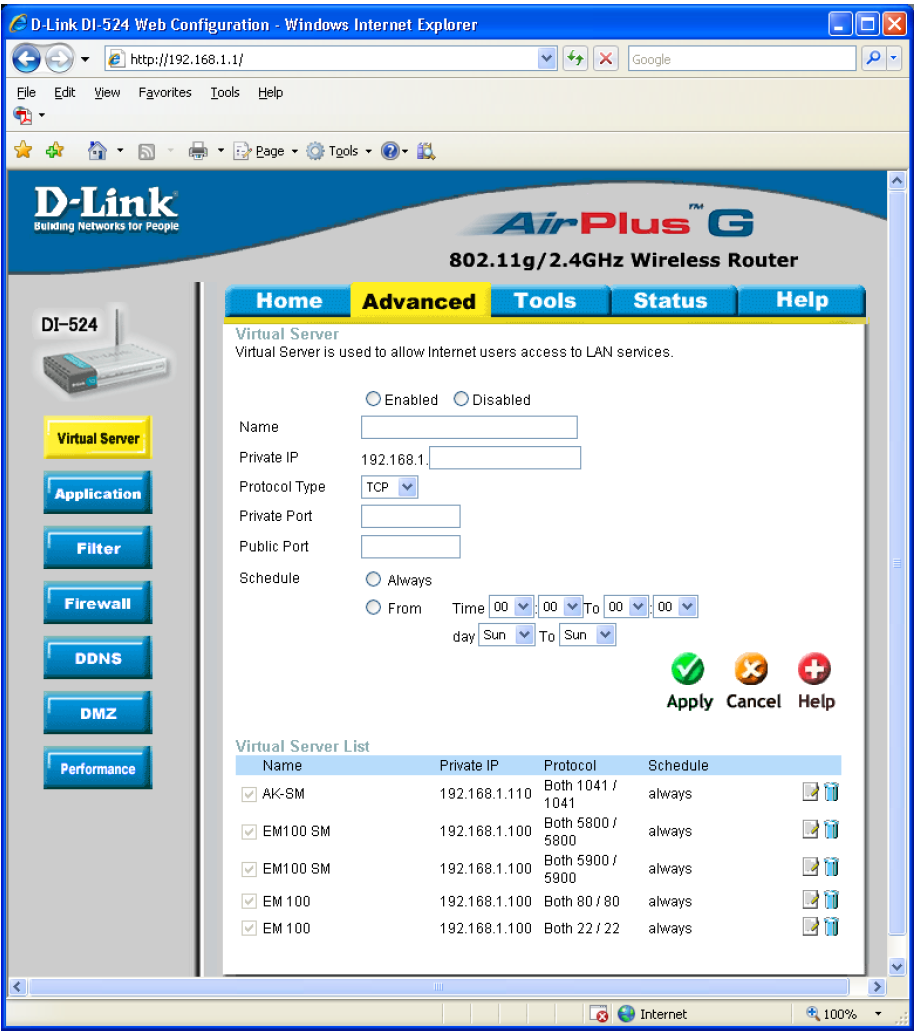
Task: Open the zoom level 100% dropdown
Action: [878, 1014]
